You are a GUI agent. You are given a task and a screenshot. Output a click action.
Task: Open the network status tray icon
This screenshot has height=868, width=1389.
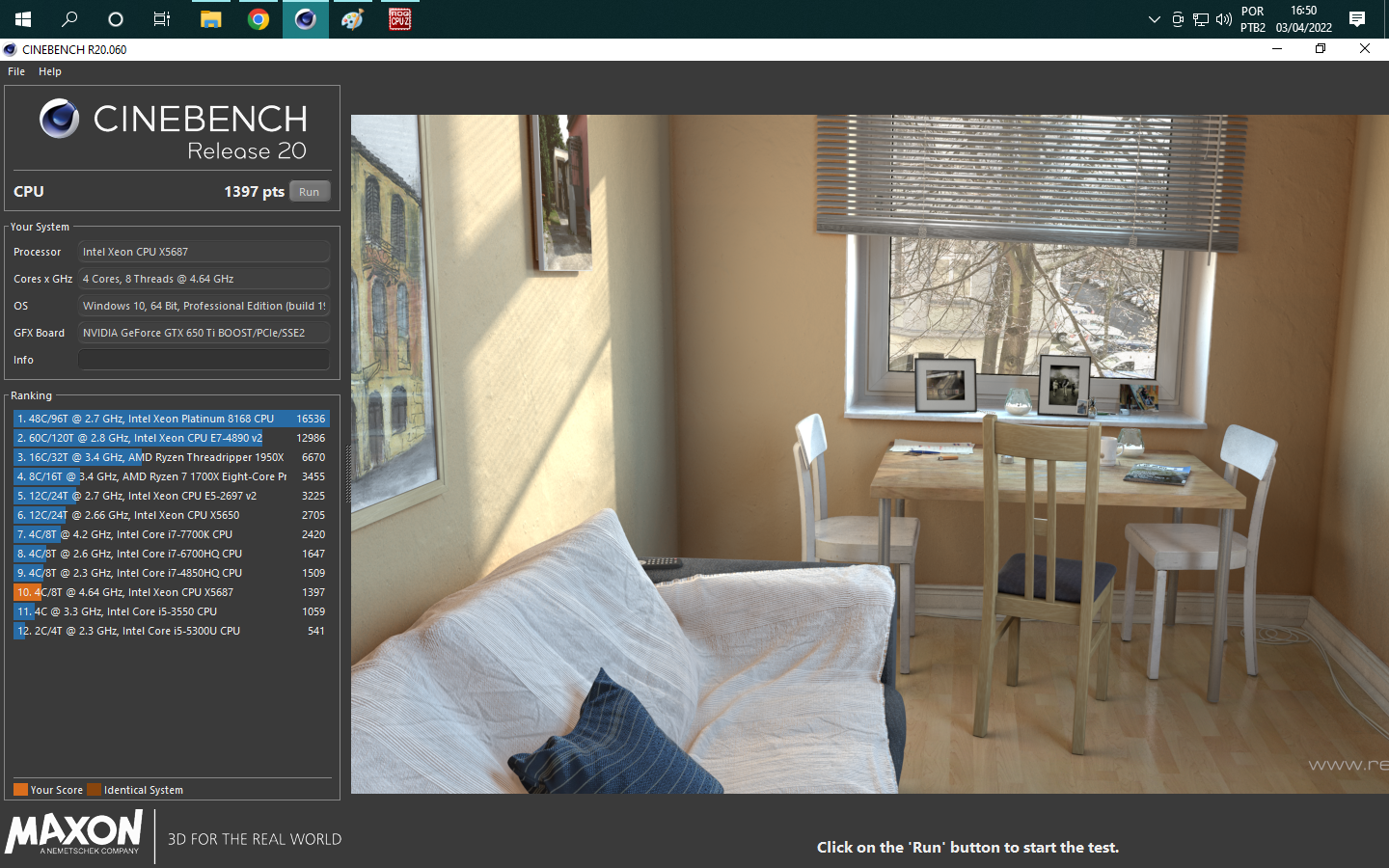pyautogui.click(x=1201, y=19)
